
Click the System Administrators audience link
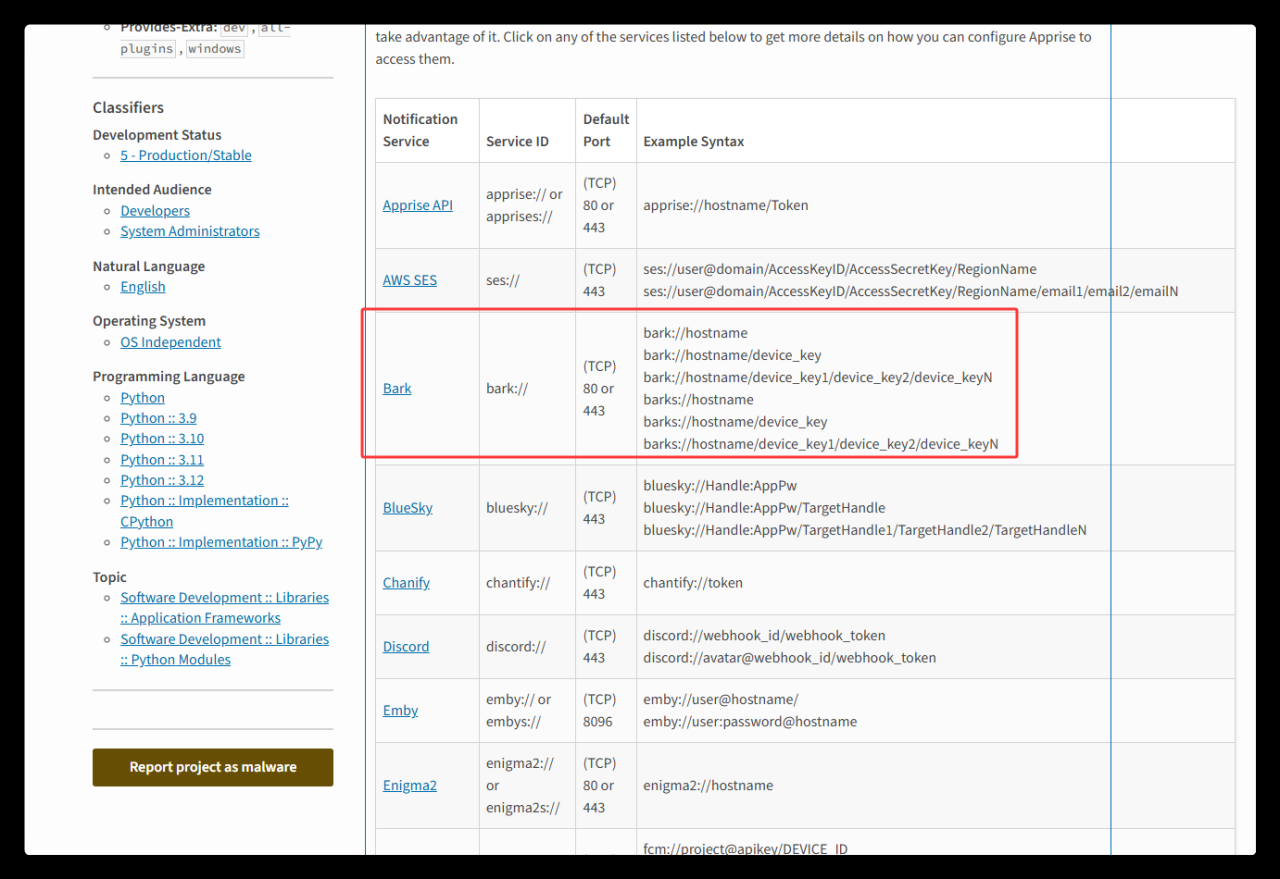pos(190,231)
